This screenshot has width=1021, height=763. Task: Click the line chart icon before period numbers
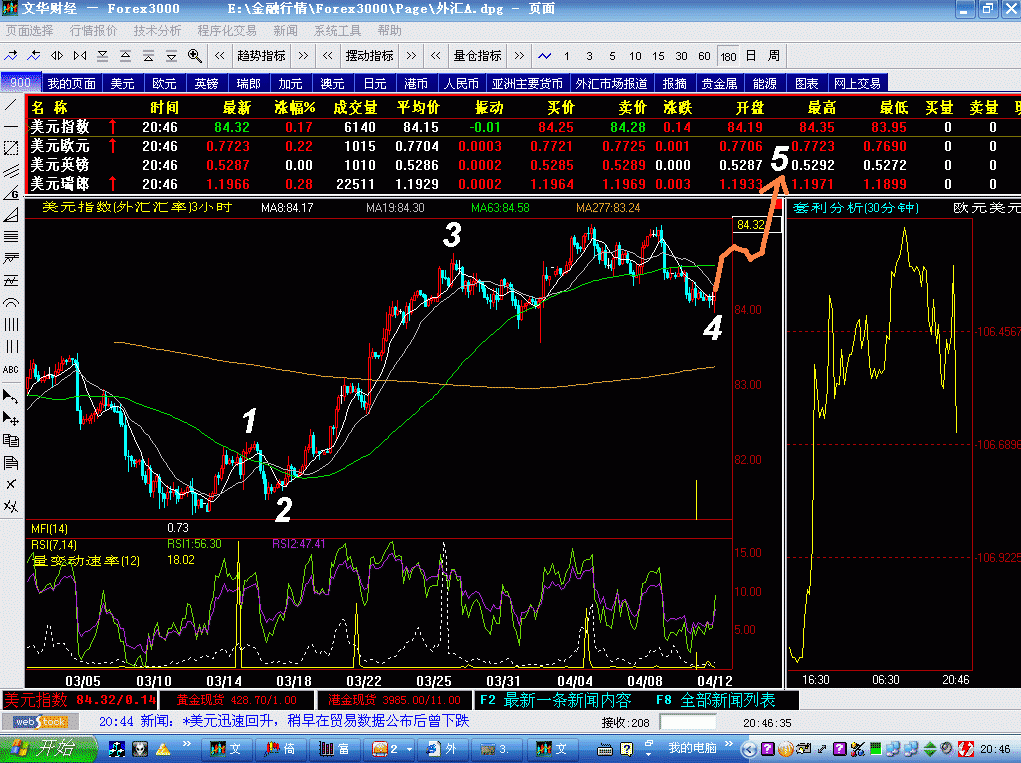pos(545,55)
